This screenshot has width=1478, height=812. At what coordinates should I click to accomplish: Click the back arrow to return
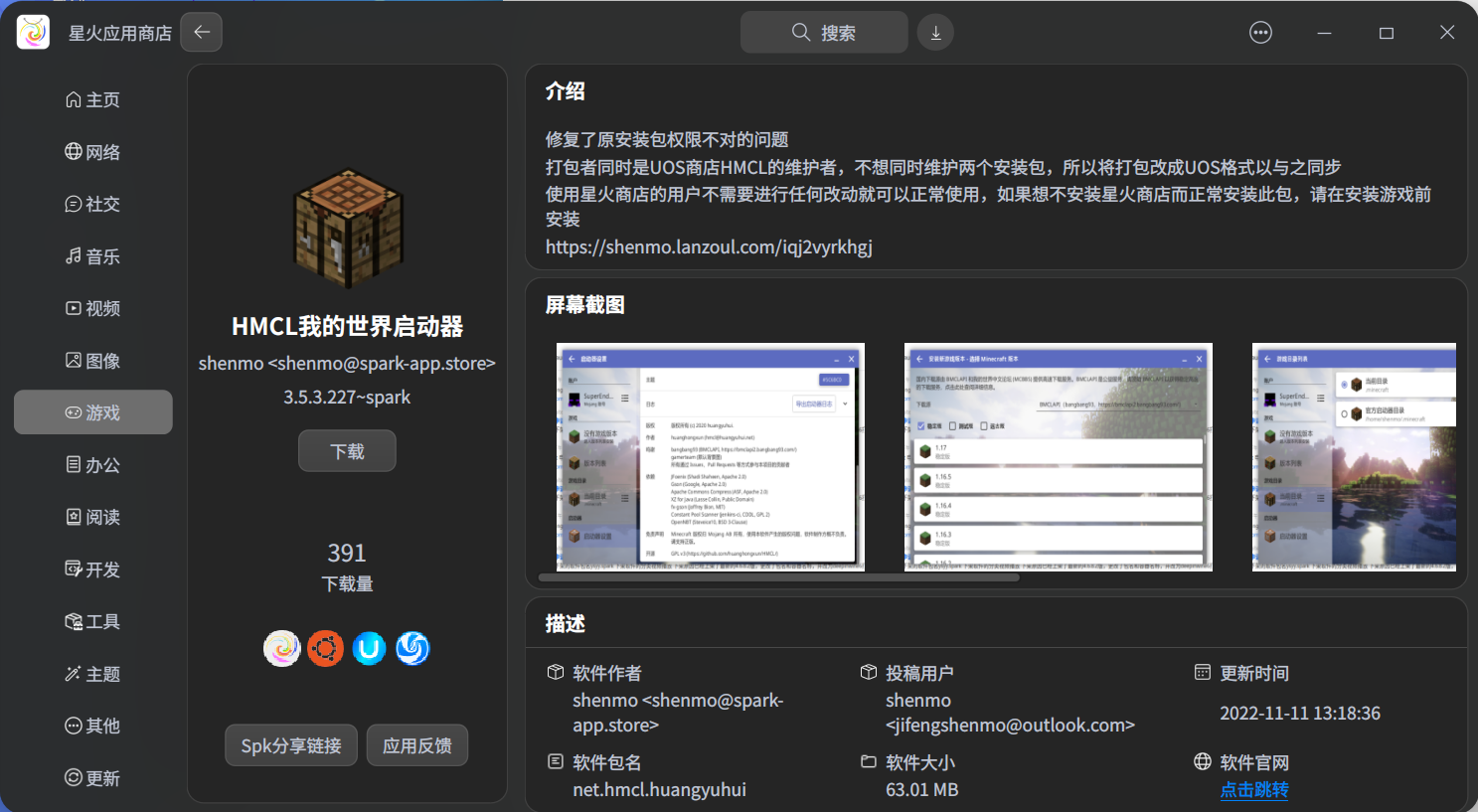201,32
